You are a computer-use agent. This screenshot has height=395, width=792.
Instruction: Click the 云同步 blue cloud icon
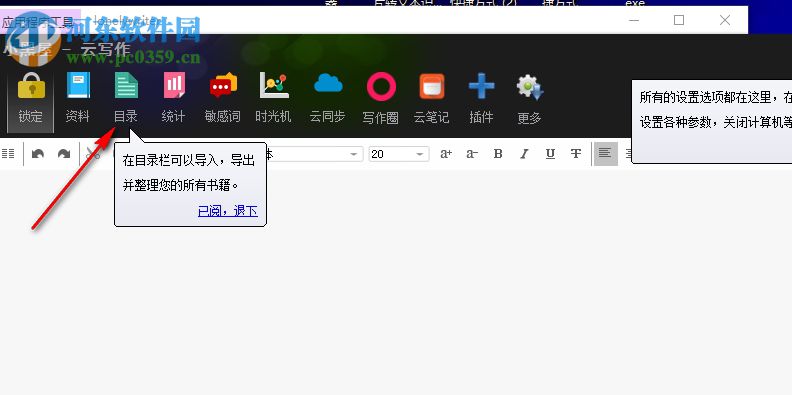click(328, 84)
